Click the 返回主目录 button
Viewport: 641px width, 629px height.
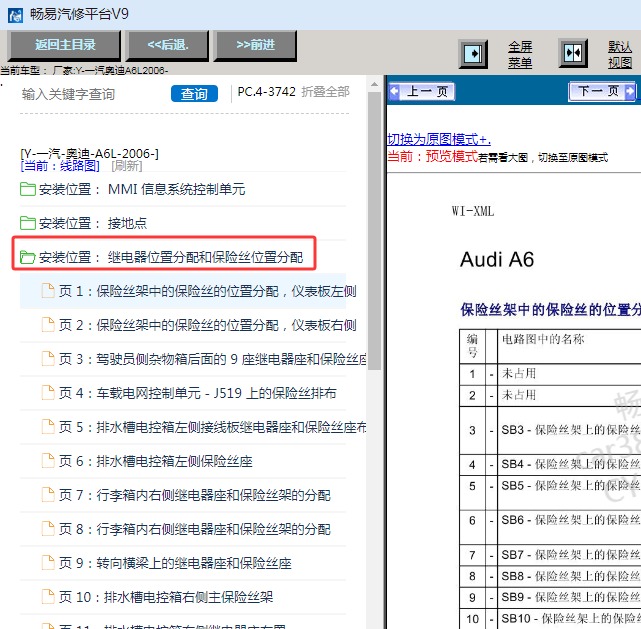(65, 45)
